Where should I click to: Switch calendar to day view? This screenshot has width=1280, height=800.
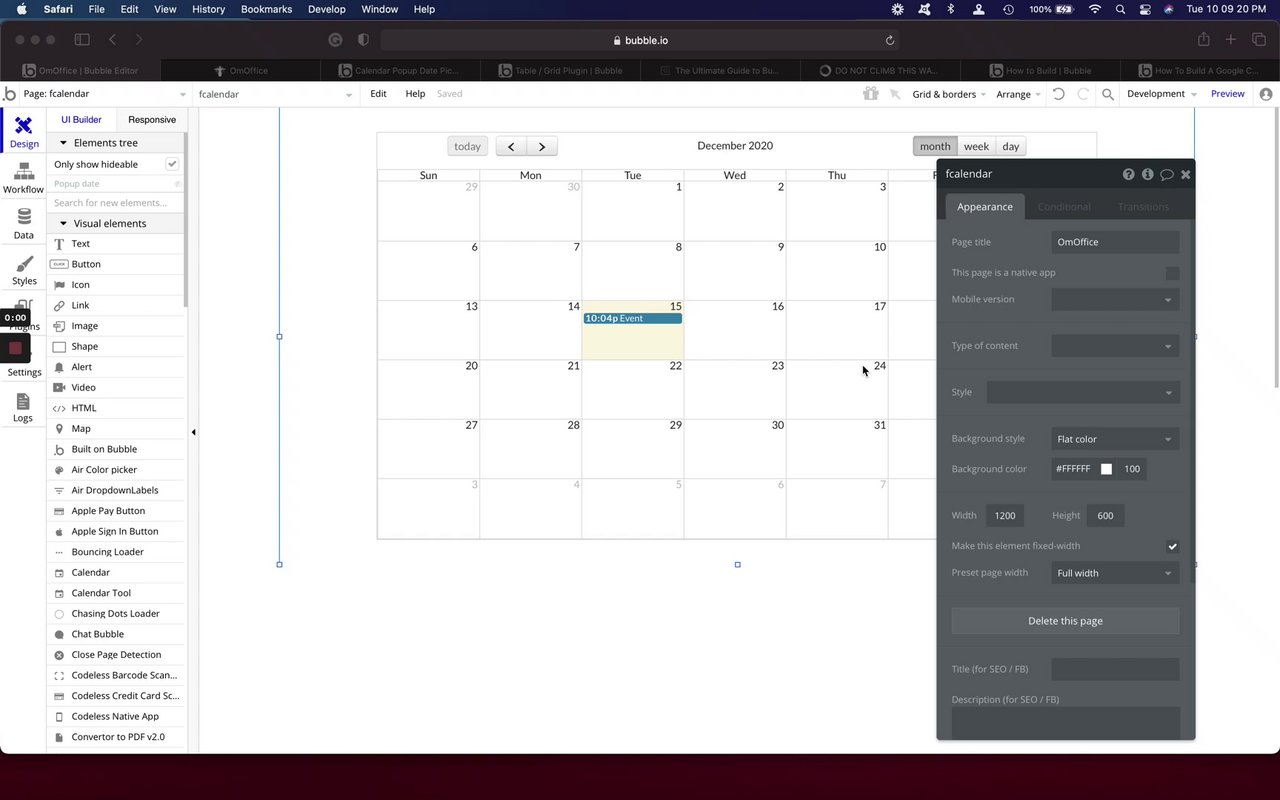1011,146
